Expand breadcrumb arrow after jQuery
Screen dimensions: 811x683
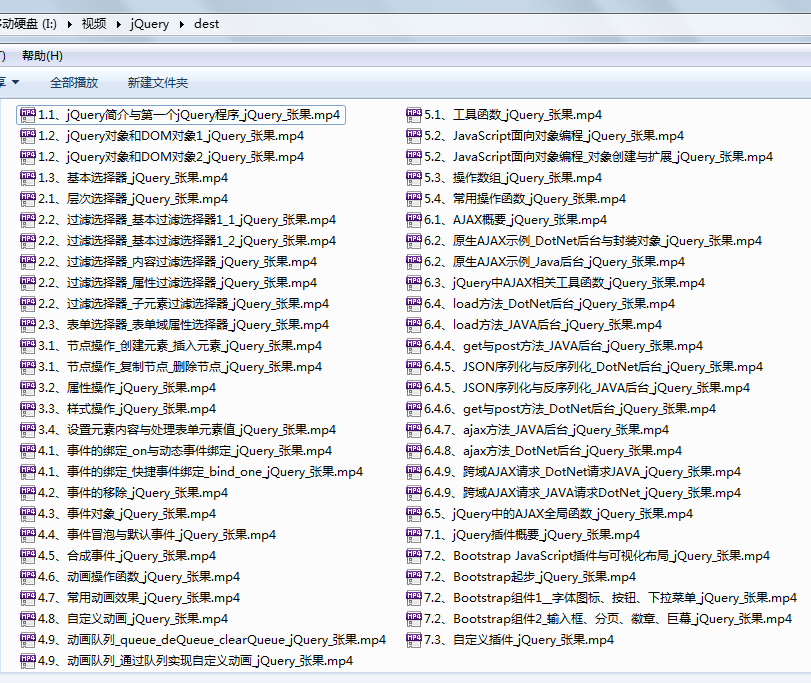182,24
